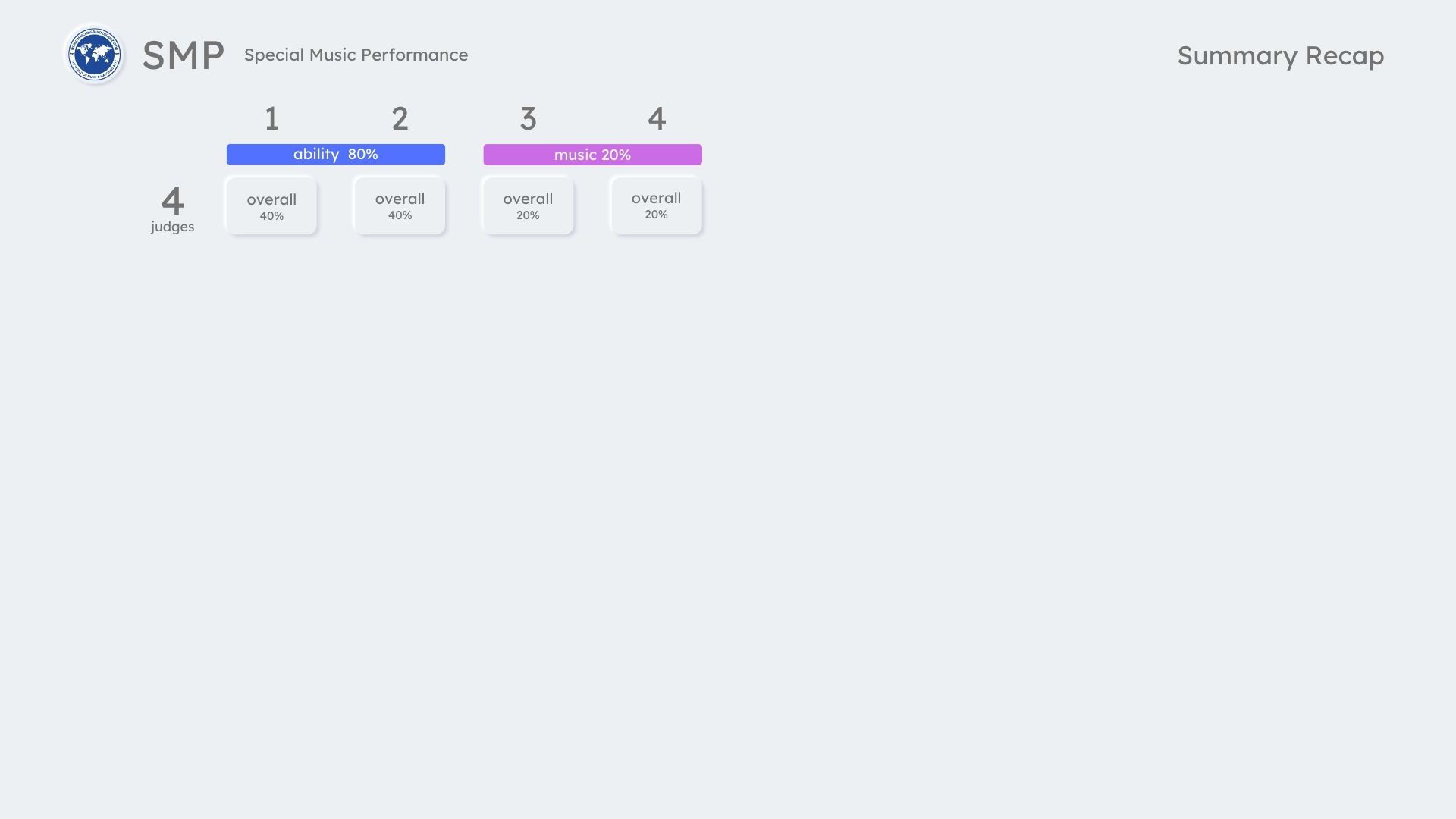
Task: Click the word 'ability' in blue bar
Action: click(x=316, y=154)
